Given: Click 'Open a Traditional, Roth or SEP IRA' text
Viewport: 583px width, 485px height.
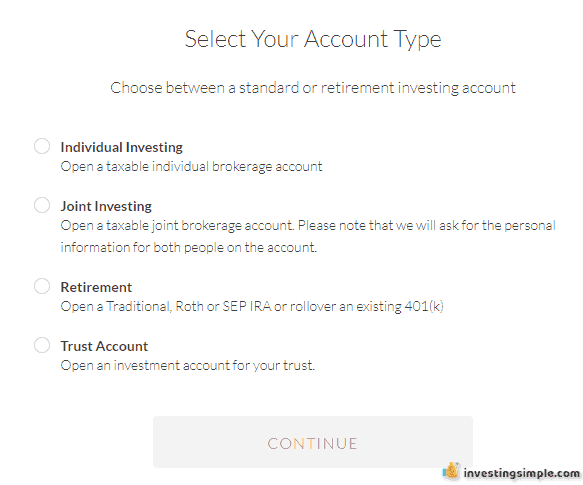Looking at the screenshot, I should click(166, 306).
